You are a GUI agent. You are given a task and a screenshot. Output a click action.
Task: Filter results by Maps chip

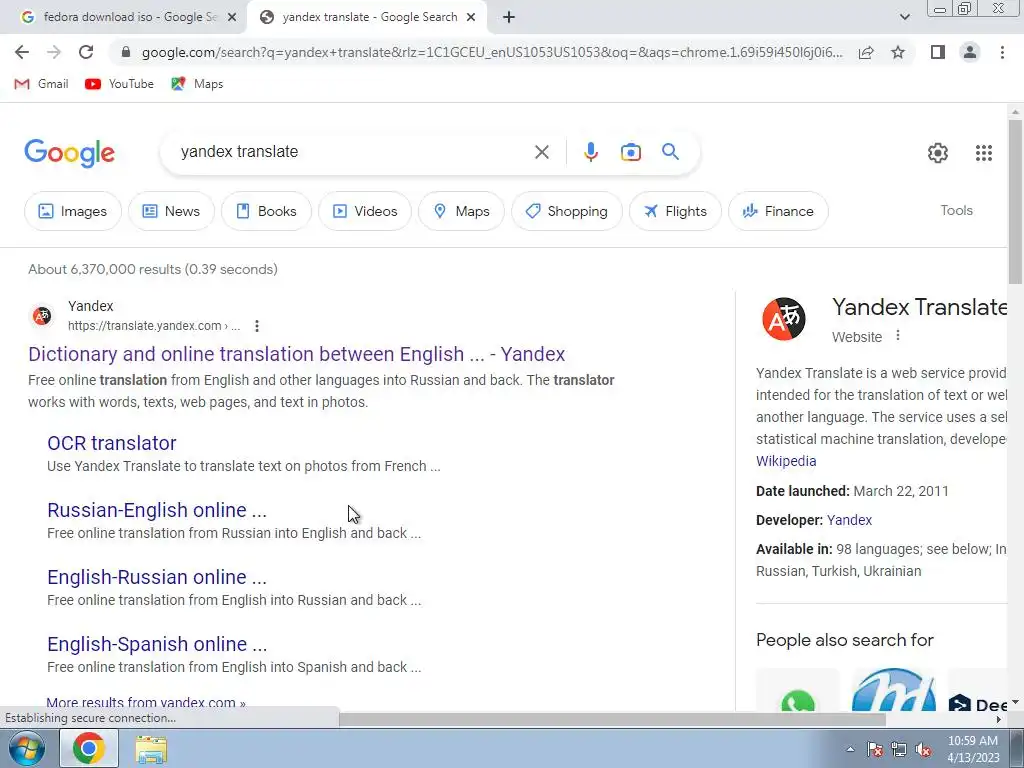click(461, 211)
